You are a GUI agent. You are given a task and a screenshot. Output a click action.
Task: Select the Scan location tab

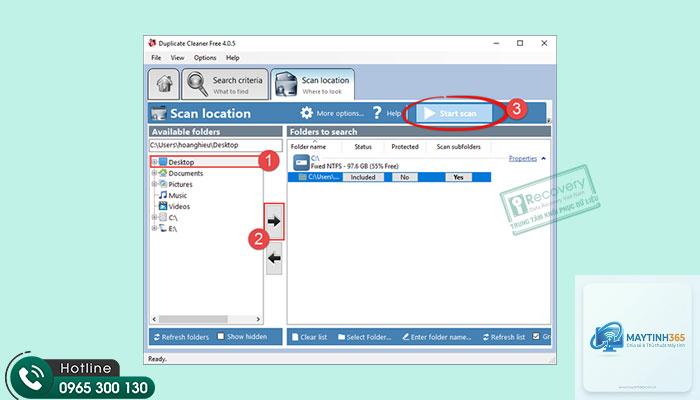pyautogui.click(x=312, y=84)
